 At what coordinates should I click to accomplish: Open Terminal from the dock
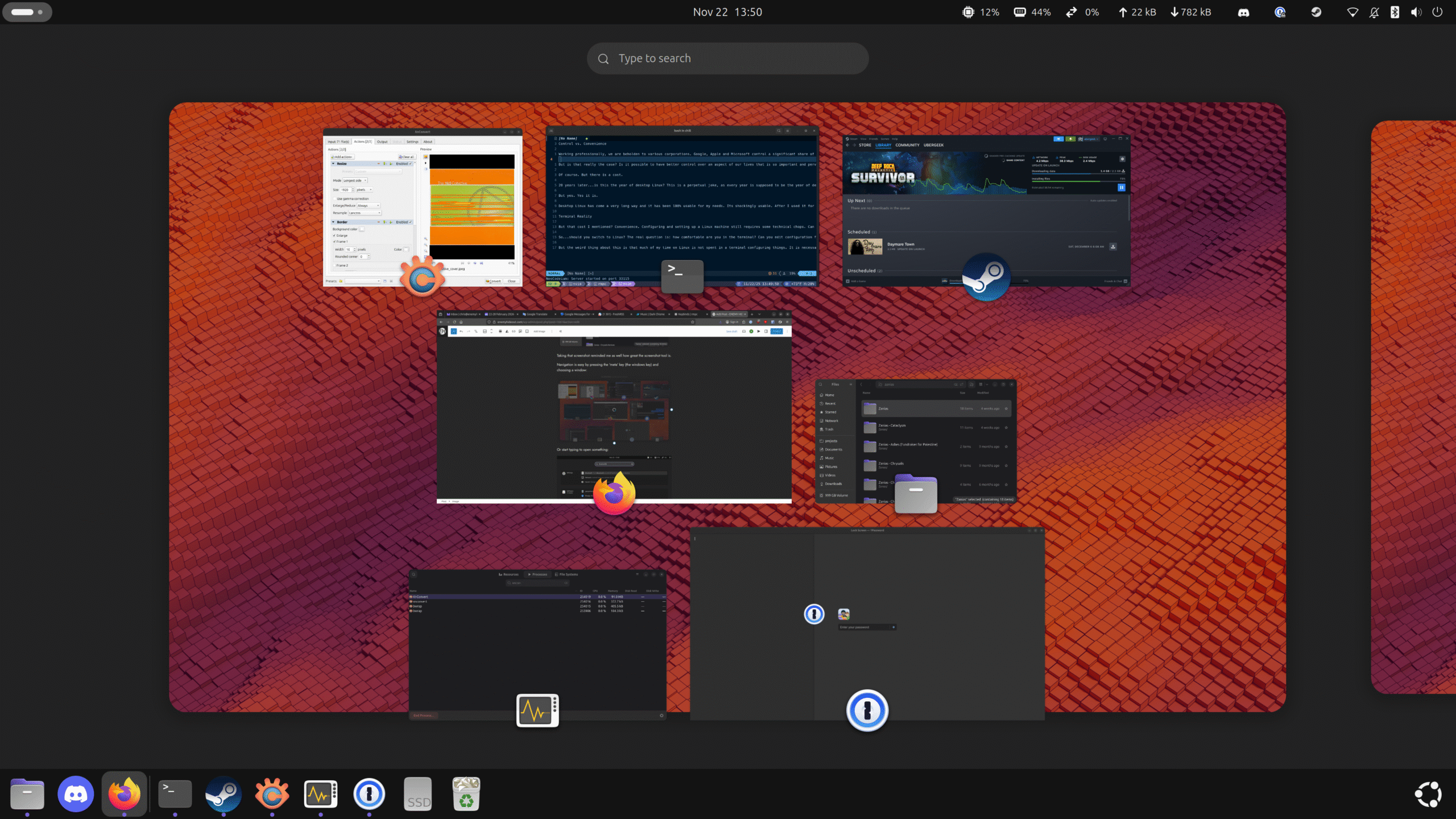tap(175, 793)
